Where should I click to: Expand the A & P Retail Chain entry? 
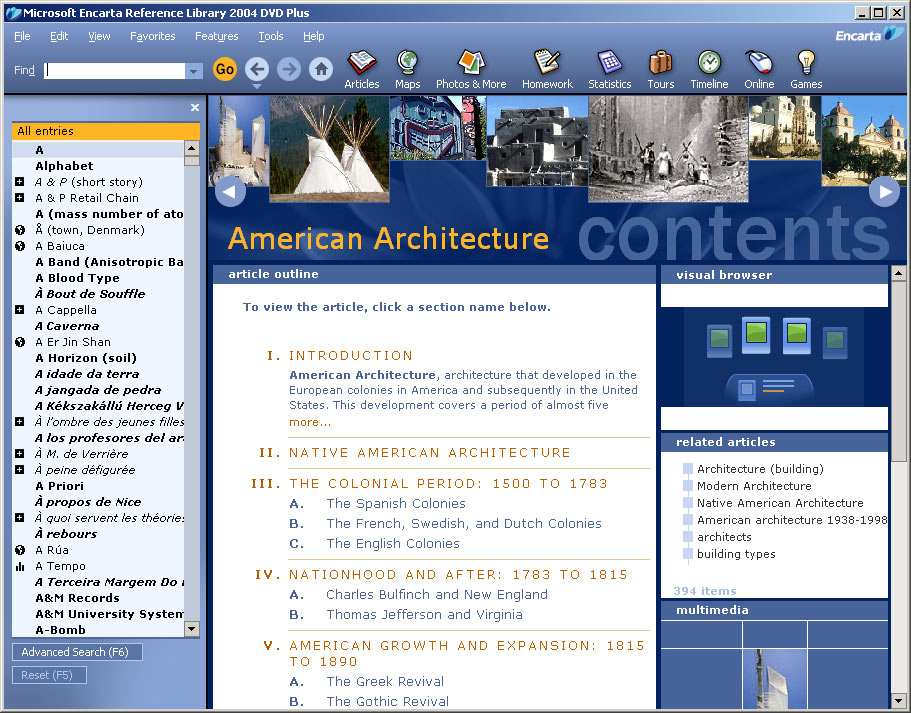tap(20, 198)
